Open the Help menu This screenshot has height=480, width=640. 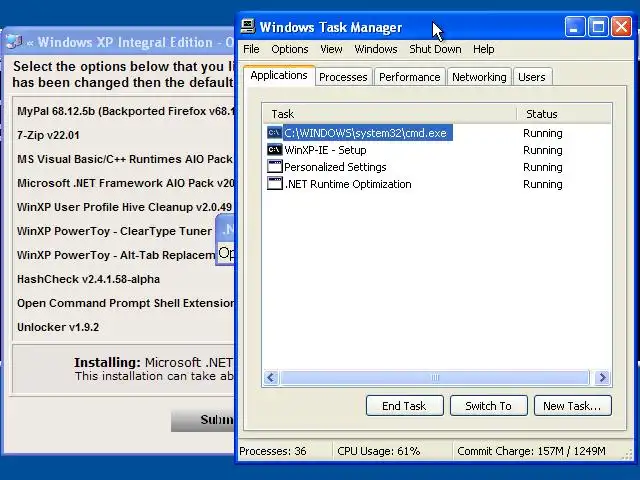click(x=484, y=49)
